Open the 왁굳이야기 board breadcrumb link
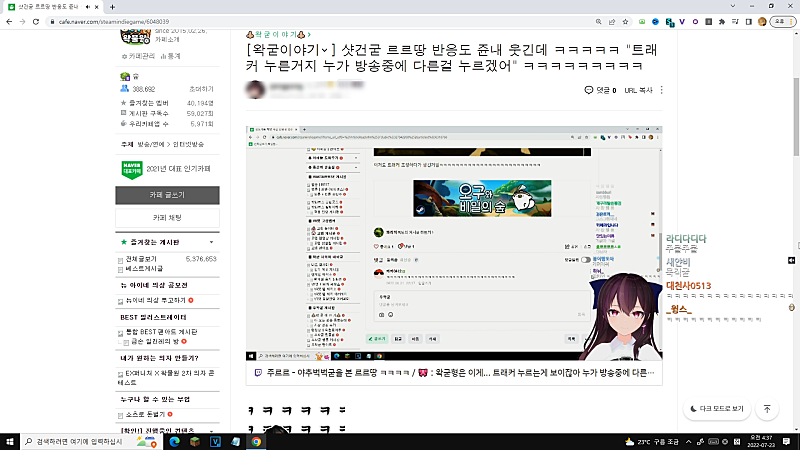The image size is (800, 450). point(279,34)
